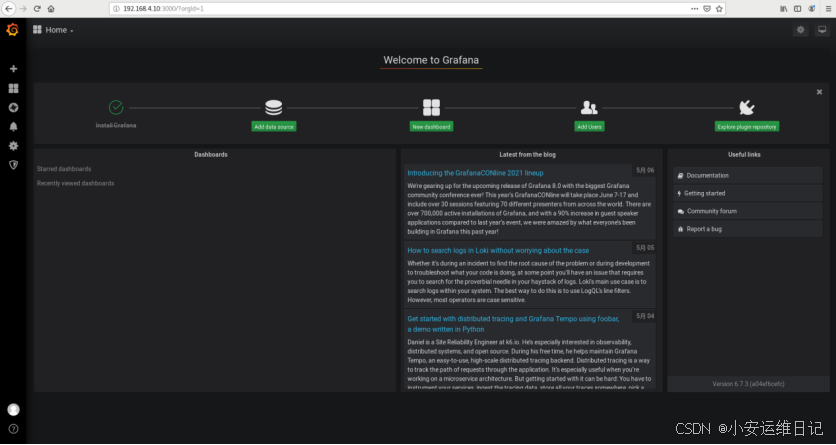Open How to search logs in Loki post
836x445 pixels.
[x=498, y=250]
